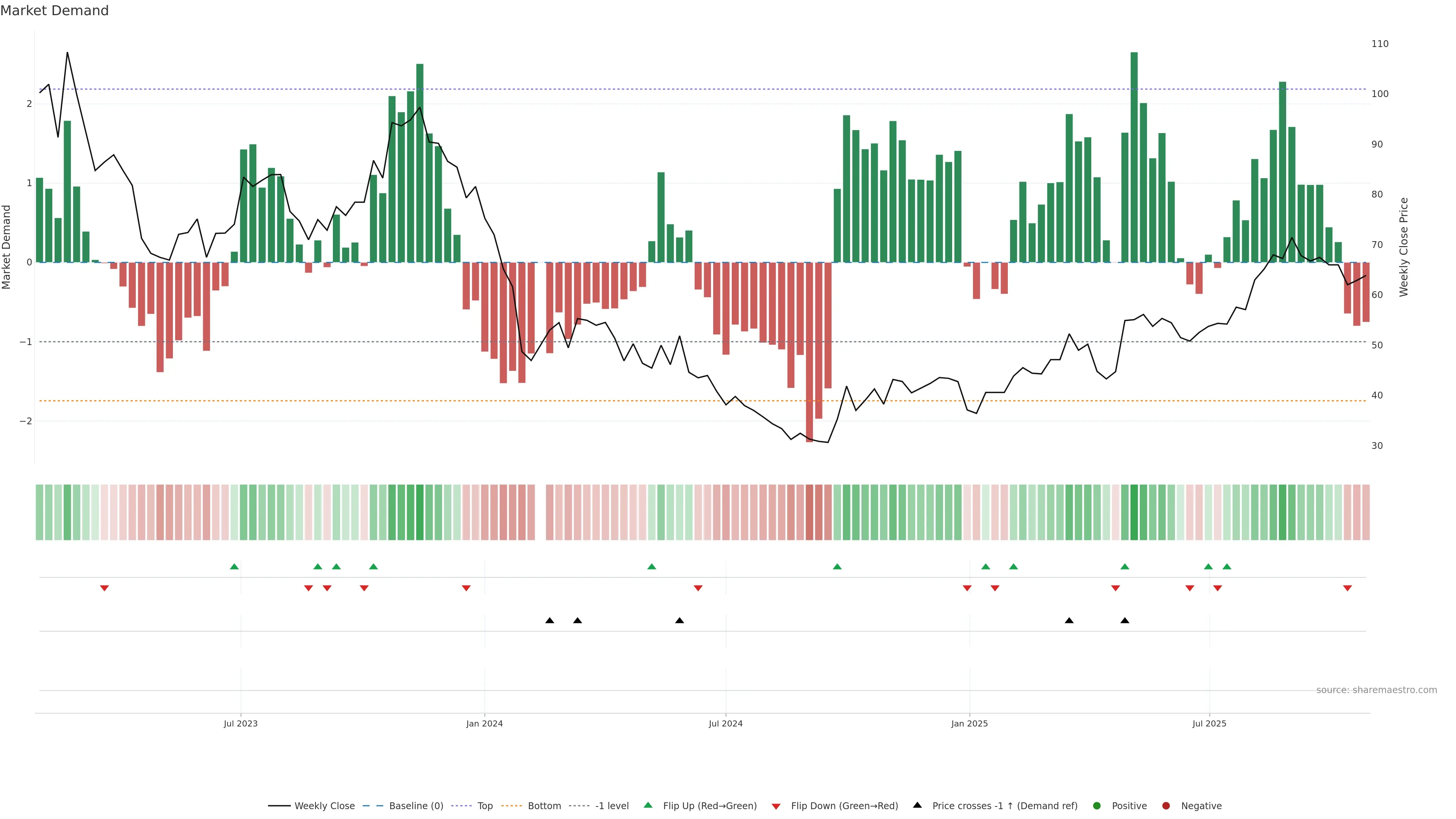The image size is (1456, 819).
Task: Click the deepest red demand bar
Action: tap(810, 350)
